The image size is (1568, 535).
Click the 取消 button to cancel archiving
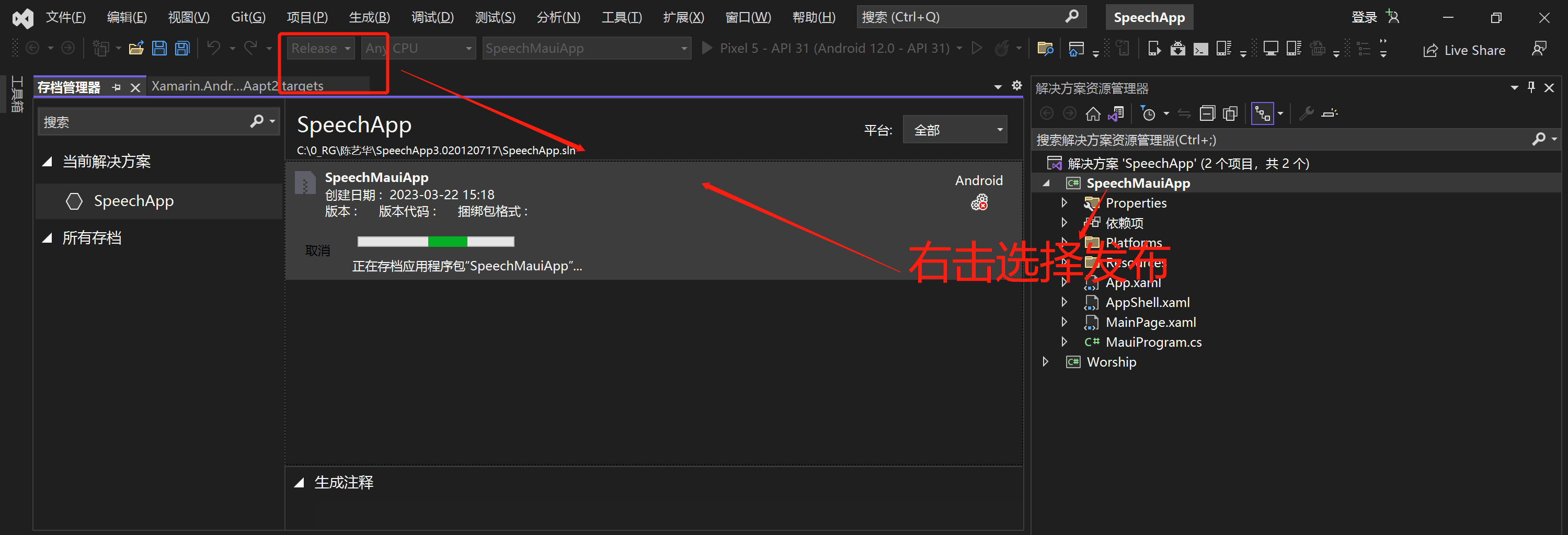click(318, 251)
